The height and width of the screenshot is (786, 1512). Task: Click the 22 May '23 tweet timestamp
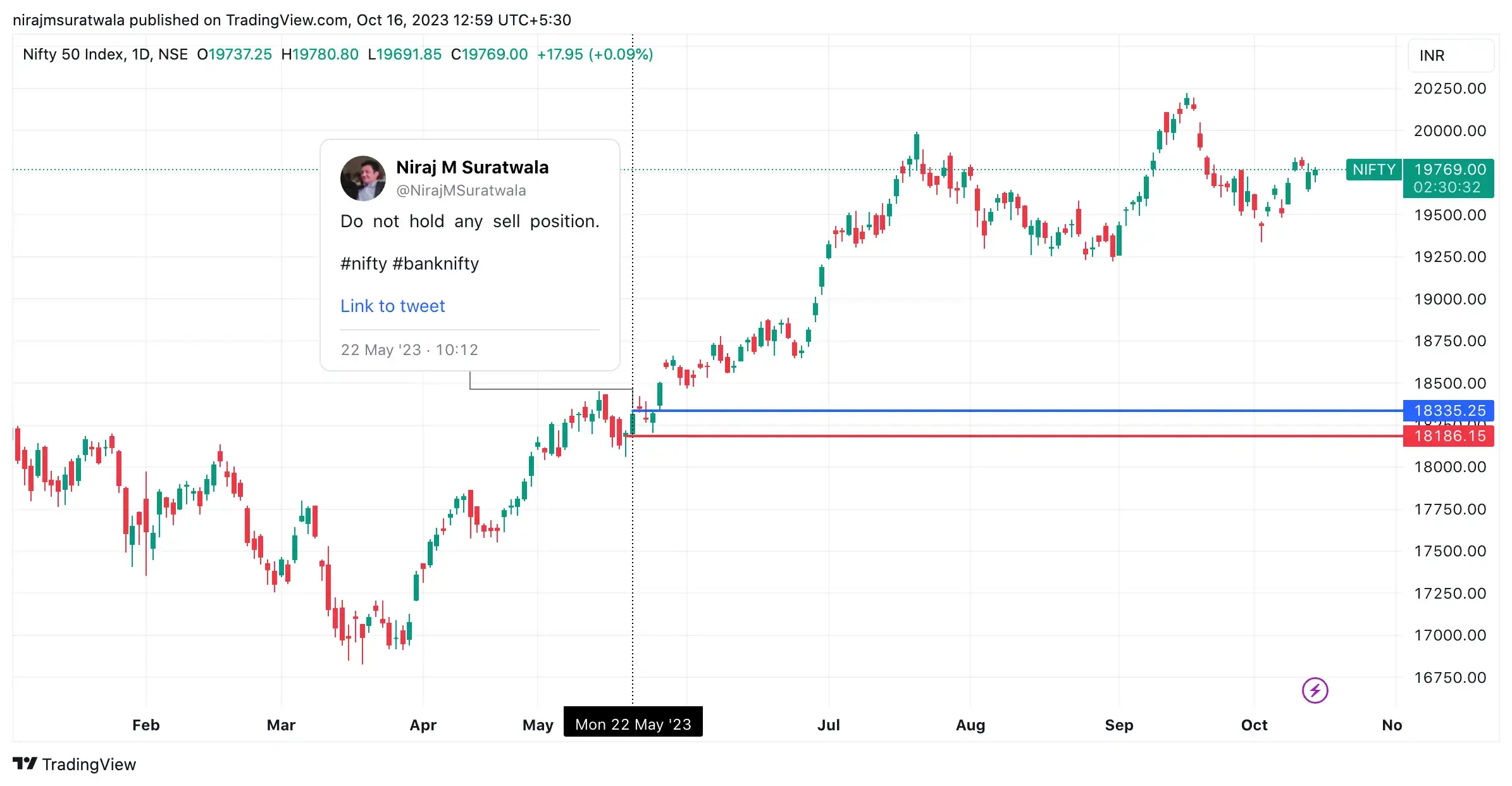point(409,349)
